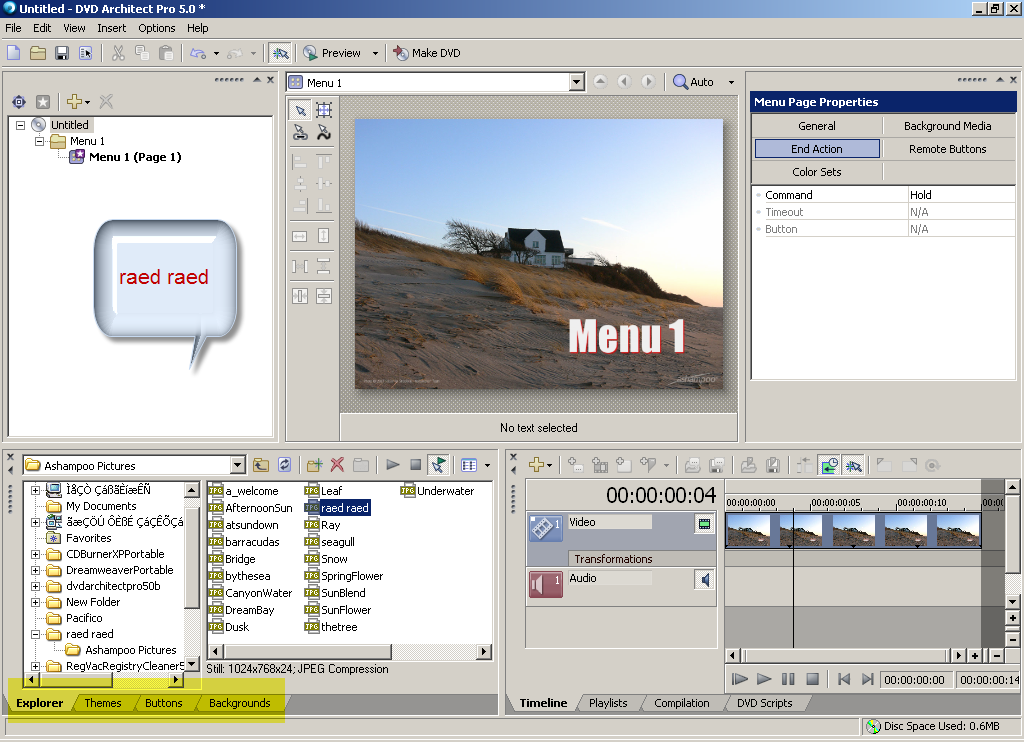Toggle the green clock button in timeline toolbar
The width and height of the screenshot is (1024, 742).
(829, 465)
